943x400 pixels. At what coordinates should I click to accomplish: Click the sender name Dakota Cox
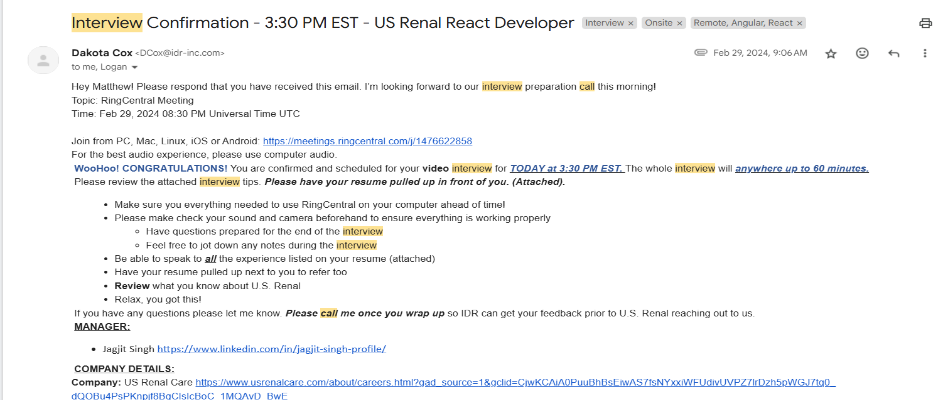coord(101,52)
